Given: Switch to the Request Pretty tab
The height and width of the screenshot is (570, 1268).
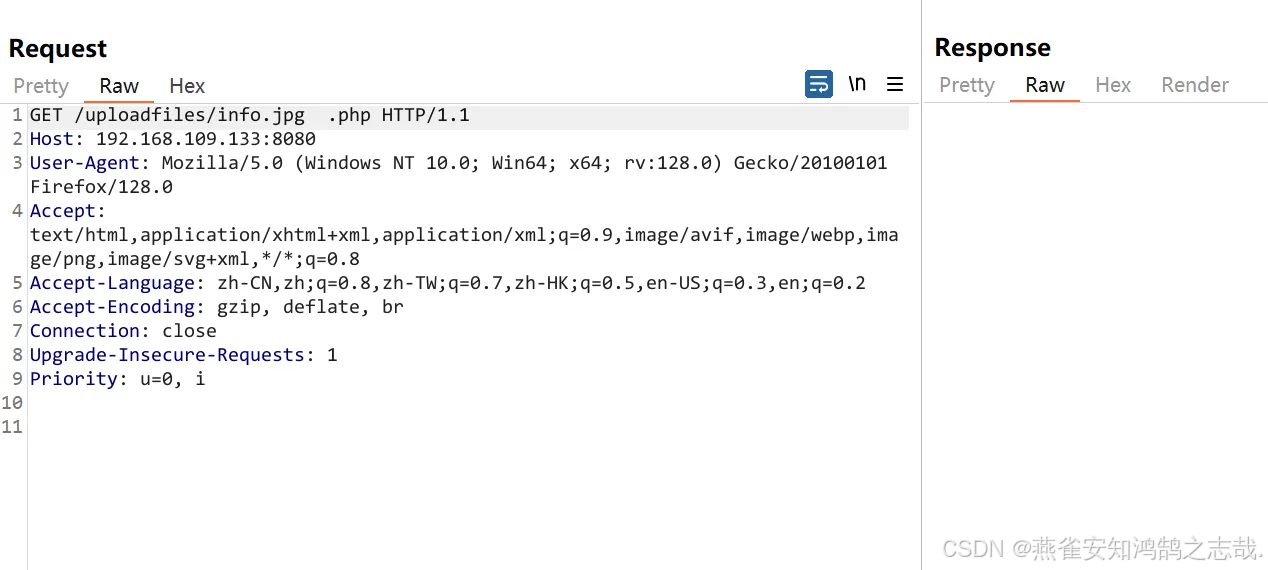Looking at the screenshot, I should pyautogui.click(x=41, y=86).
